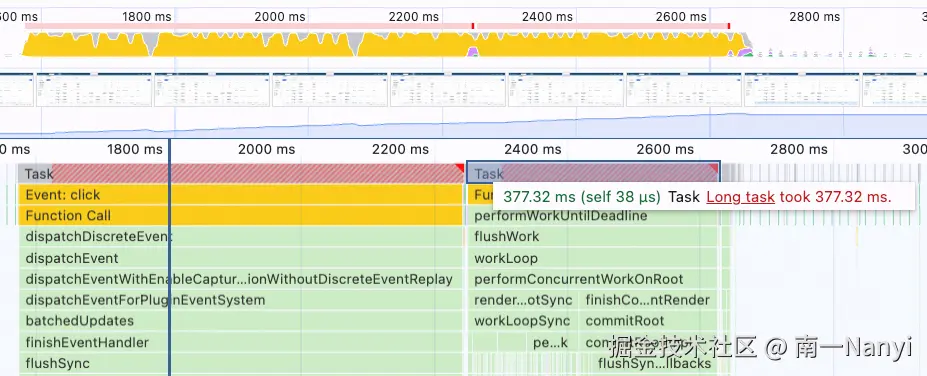Click 1800 ms on the flame chart ruler
Image resolution: width=927 pixels, height=376 pixels.
click(x=135, y=149)
